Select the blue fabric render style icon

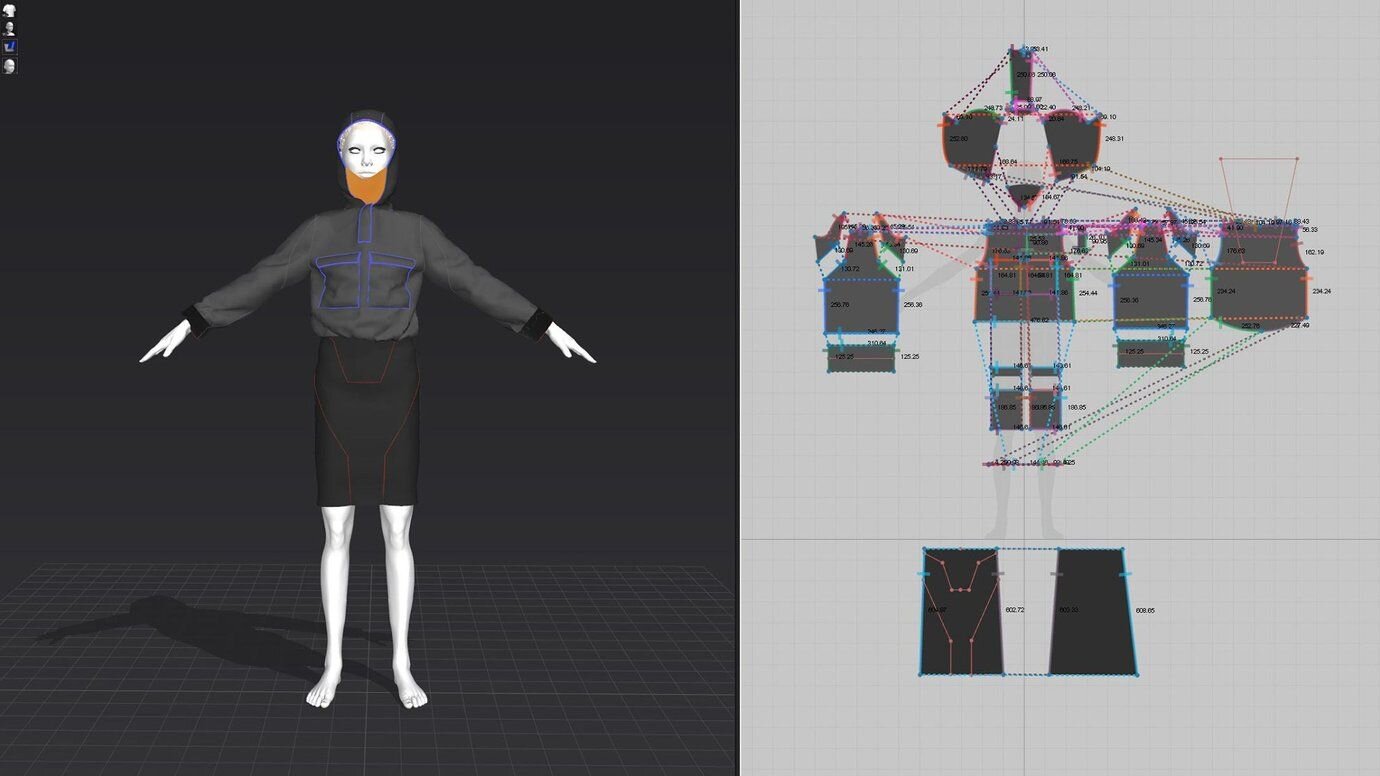click(9, 47)
